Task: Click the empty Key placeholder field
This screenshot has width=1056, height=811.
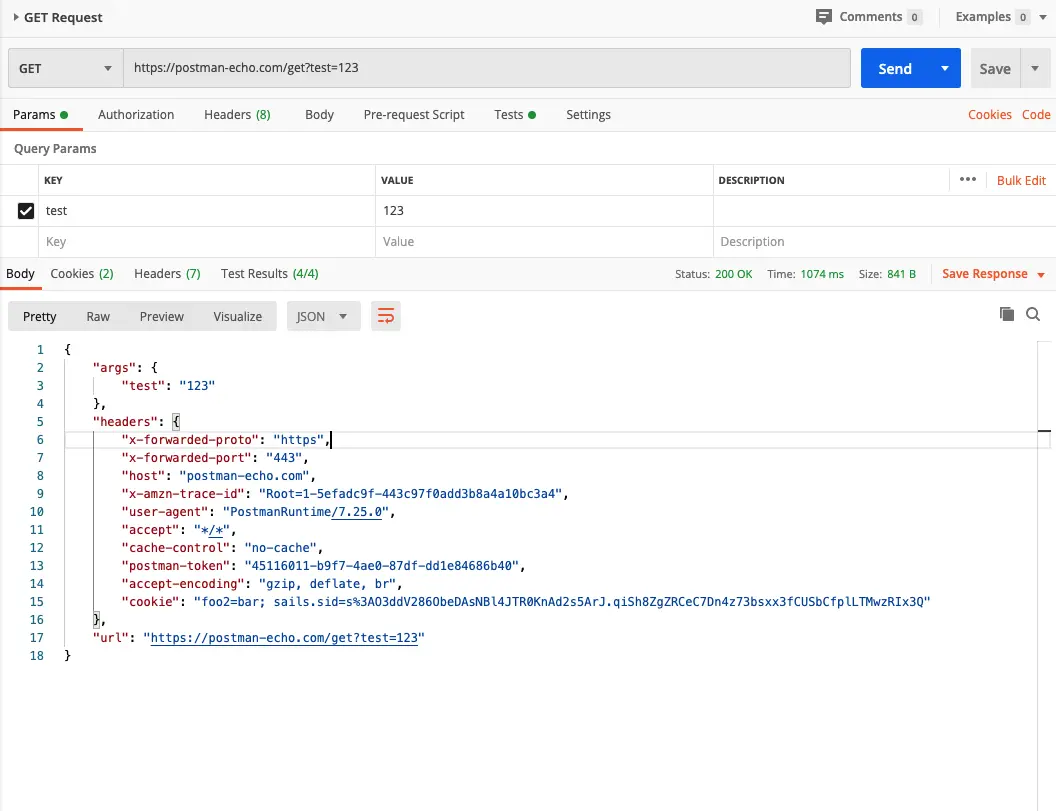Action: [207, 242]
